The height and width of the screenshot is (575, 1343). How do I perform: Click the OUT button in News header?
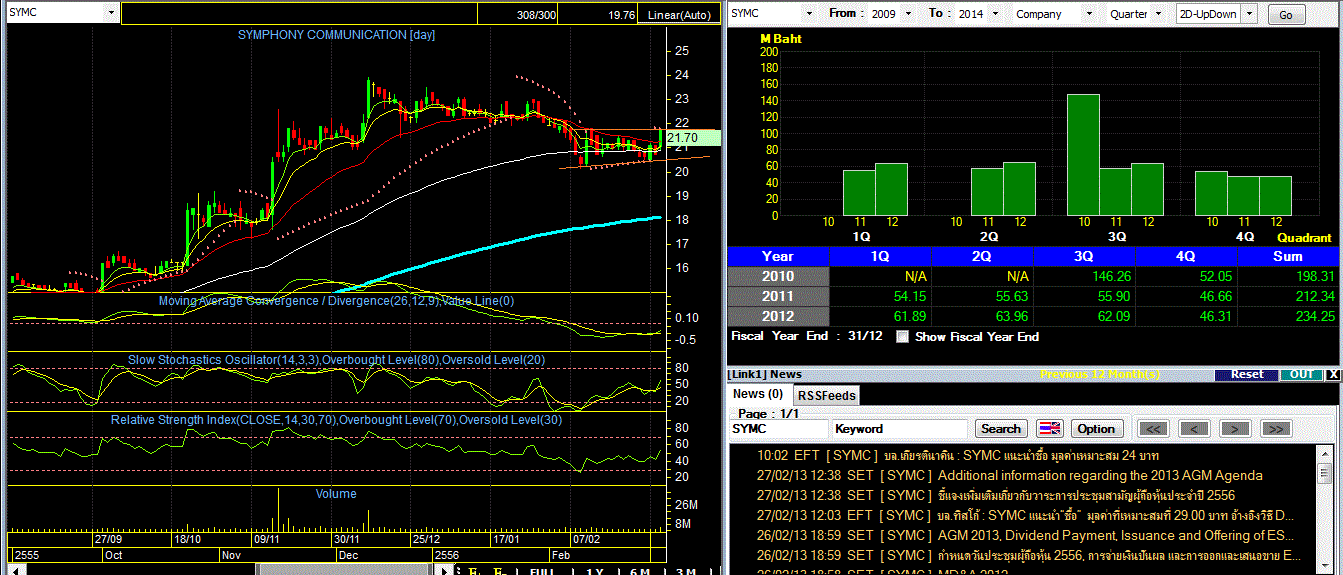click(x=1301, y=374)
